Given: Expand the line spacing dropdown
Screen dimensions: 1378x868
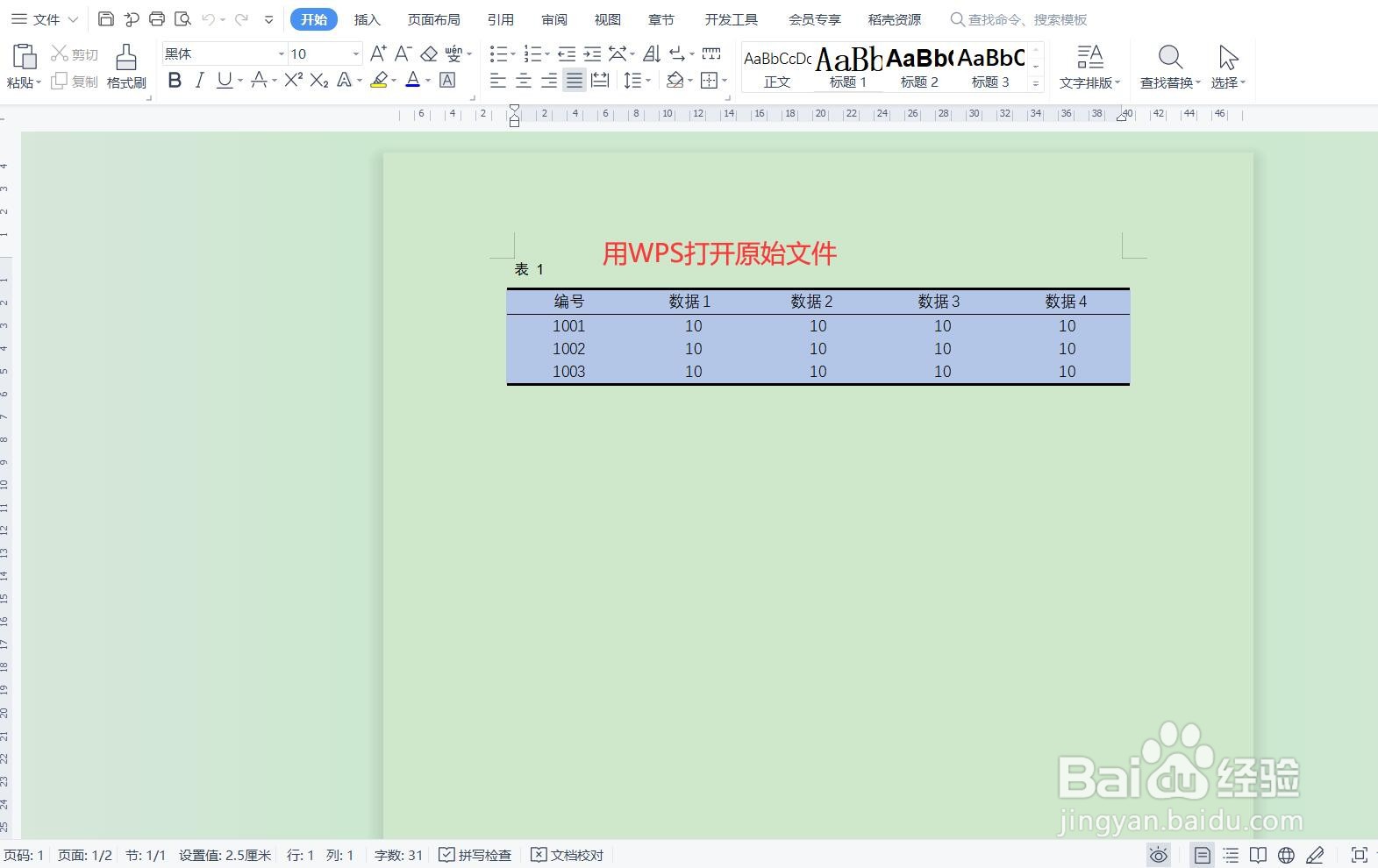Looking at the screenshot, I should [648, 81].
